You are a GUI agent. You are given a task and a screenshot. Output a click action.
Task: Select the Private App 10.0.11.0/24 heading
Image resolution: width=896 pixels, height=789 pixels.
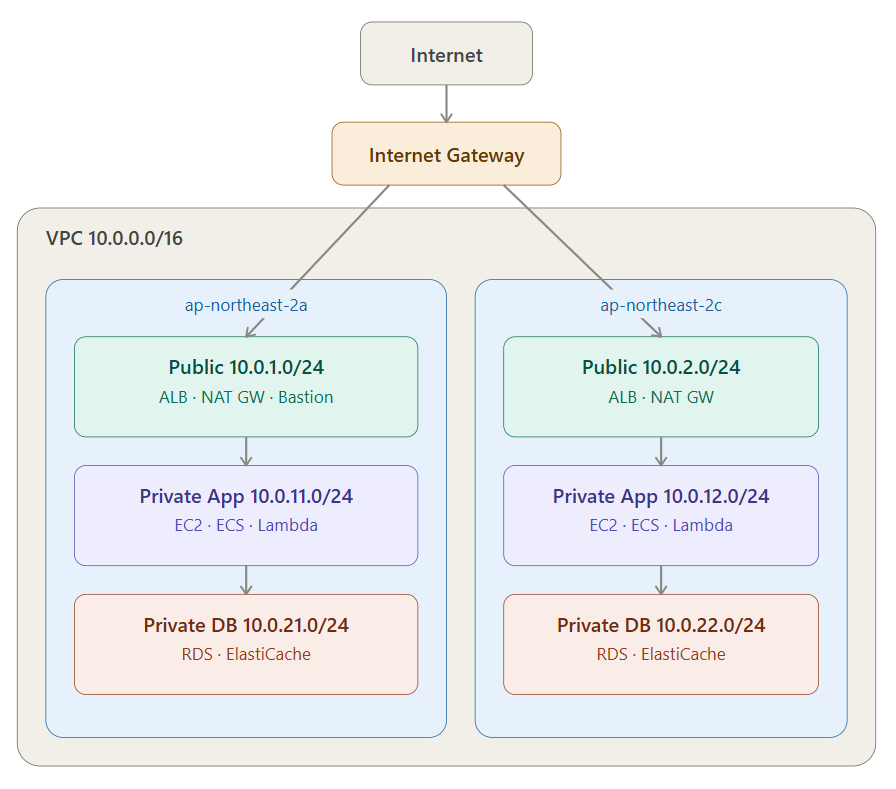click(x=246, y=496)
